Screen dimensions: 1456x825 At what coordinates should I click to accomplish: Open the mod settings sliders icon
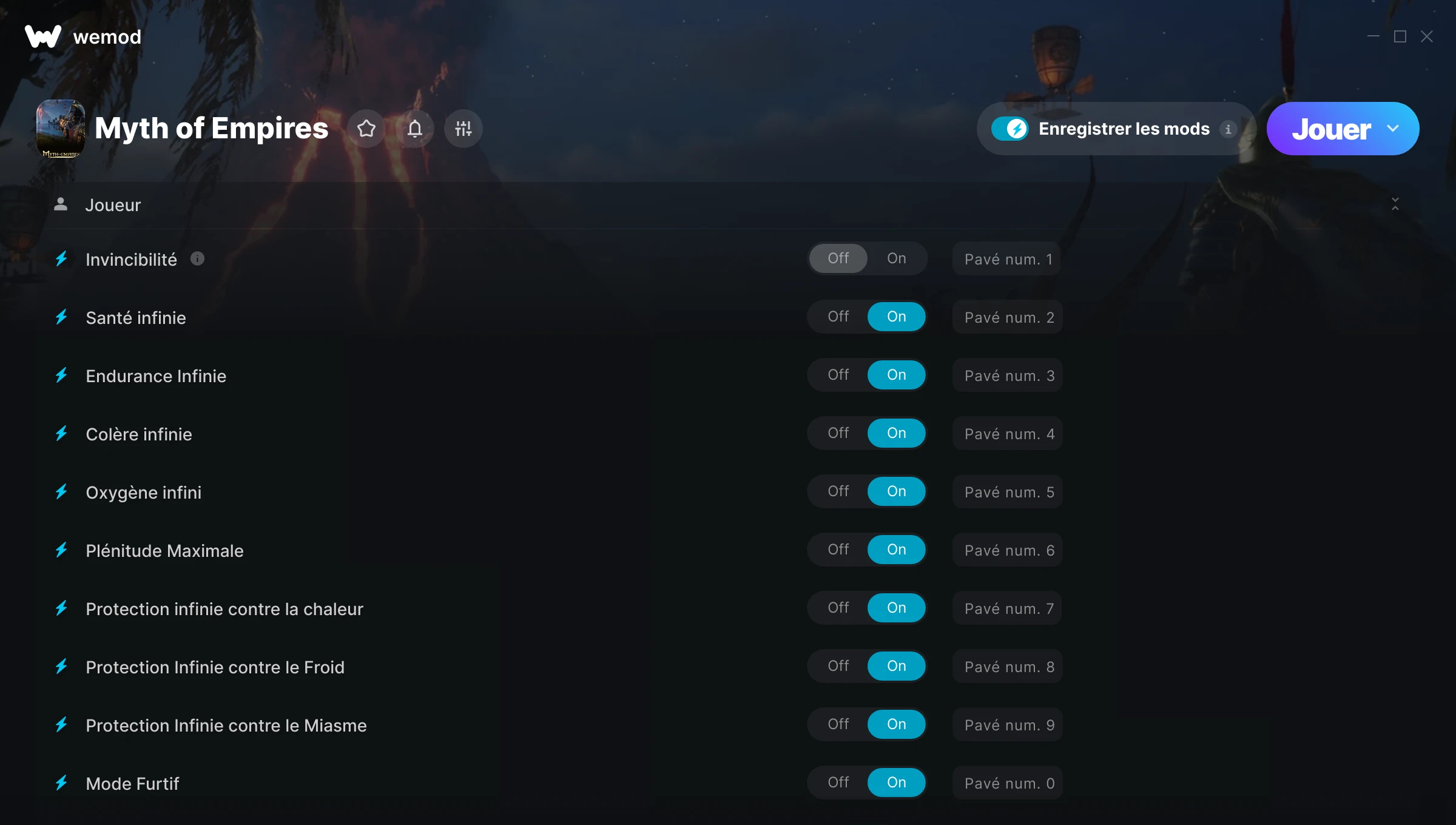tap(463, 129)
